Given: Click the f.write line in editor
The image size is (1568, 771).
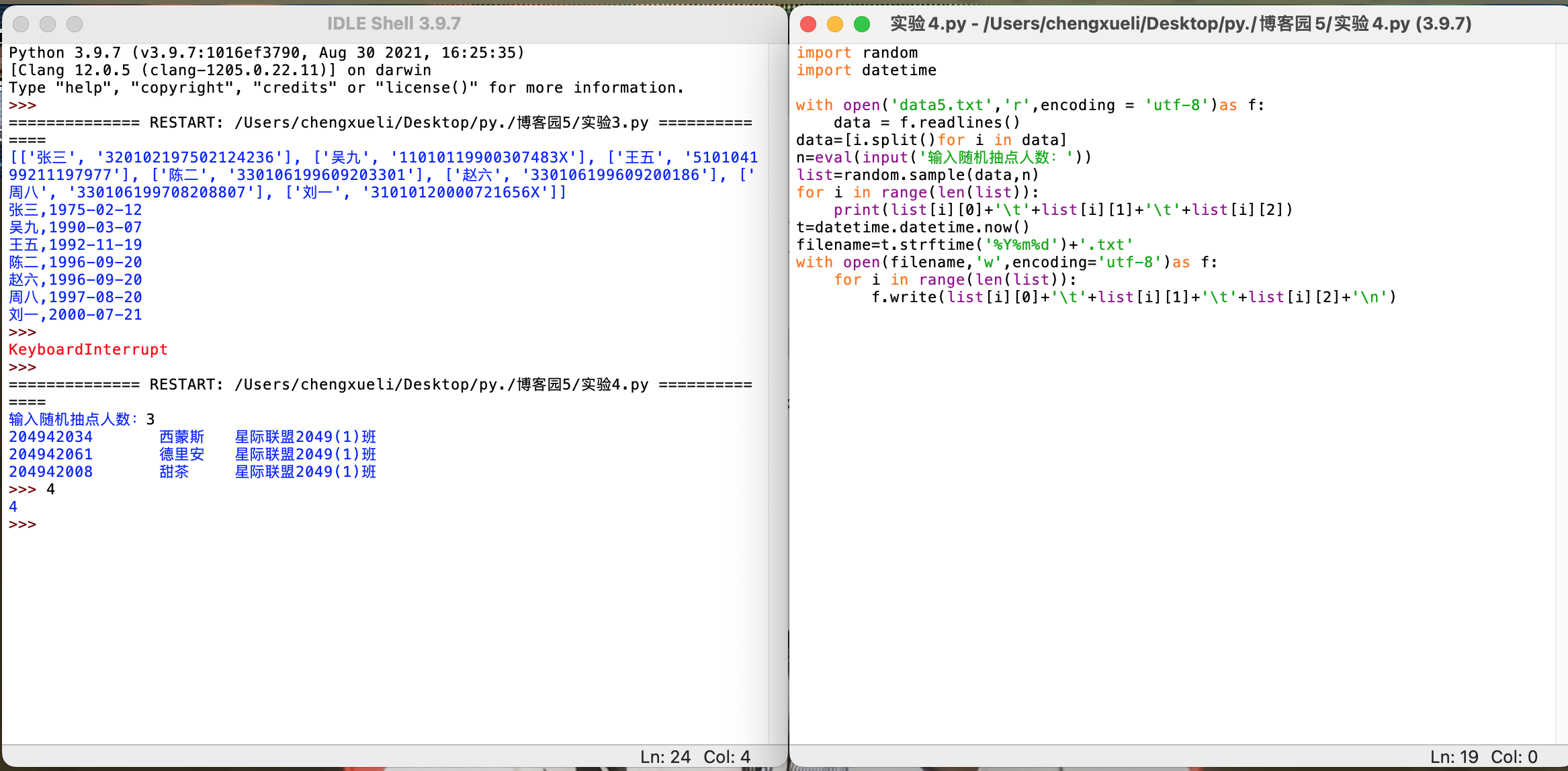Looking at the screenshot, I should [x=1133, y=298].
